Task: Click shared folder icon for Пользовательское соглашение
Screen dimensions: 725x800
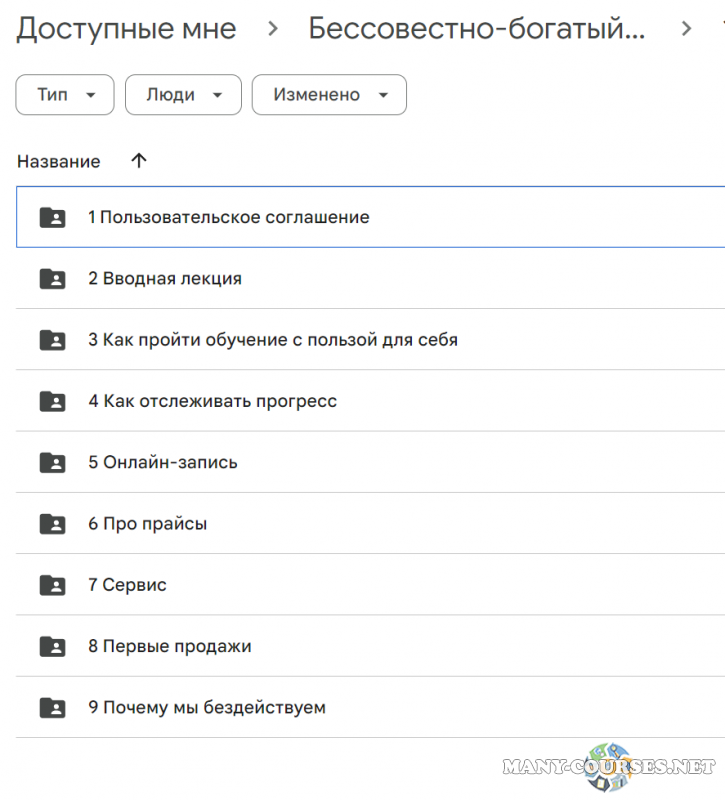Action: point(52,217)
